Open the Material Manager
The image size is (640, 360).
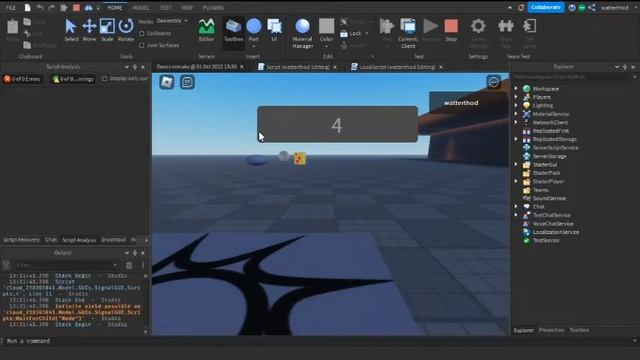[302, 33]
